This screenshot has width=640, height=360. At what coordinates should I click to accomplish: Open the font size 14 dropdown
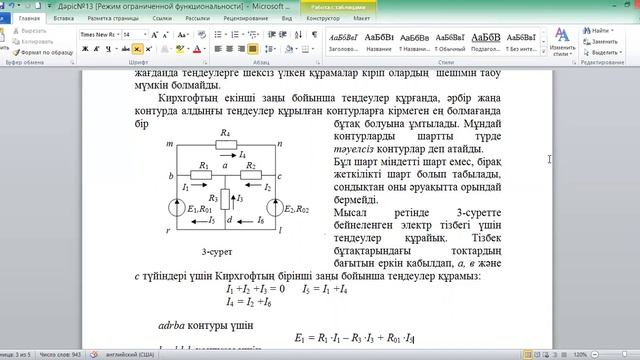[x=145, y=35]
